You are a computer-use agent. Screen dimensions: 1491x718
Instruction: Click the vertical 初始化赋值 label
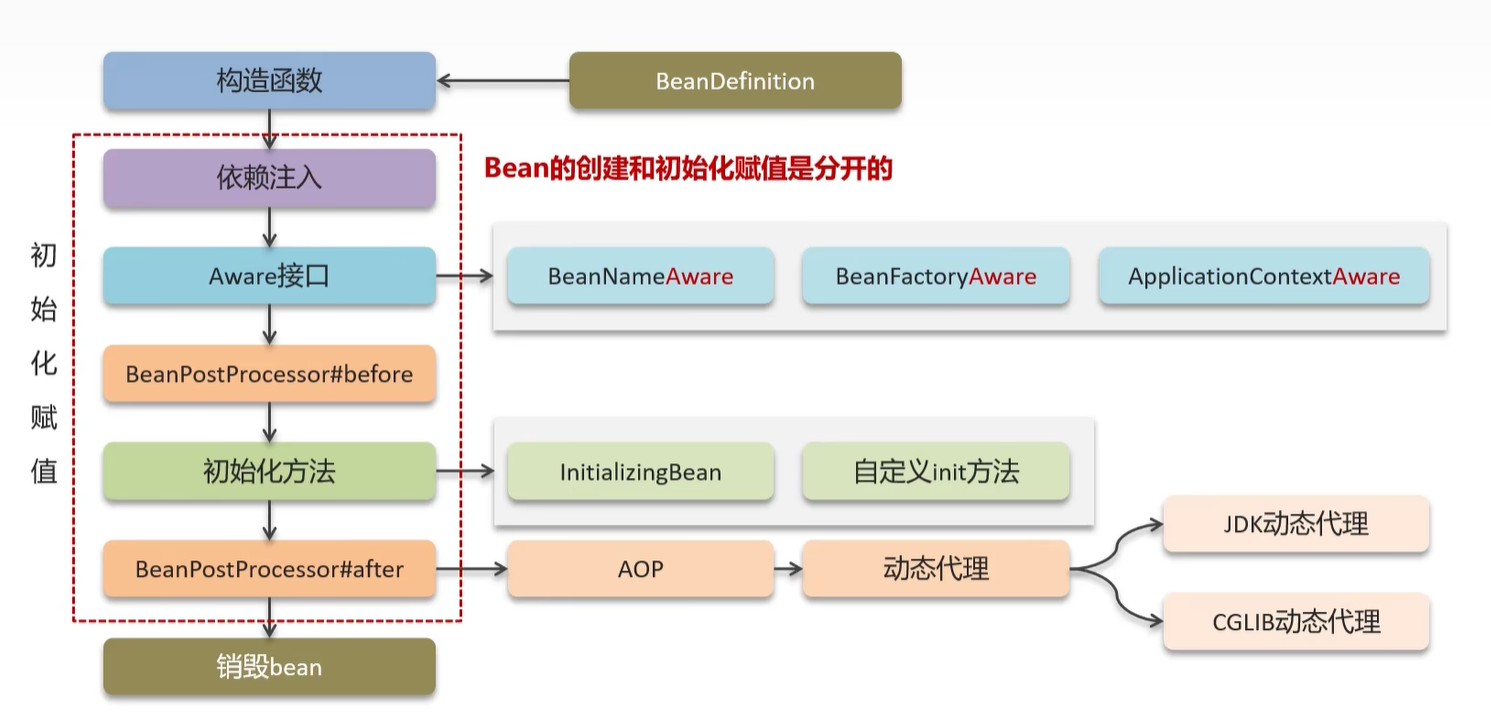pyautogui.click(x=44, y=365)
